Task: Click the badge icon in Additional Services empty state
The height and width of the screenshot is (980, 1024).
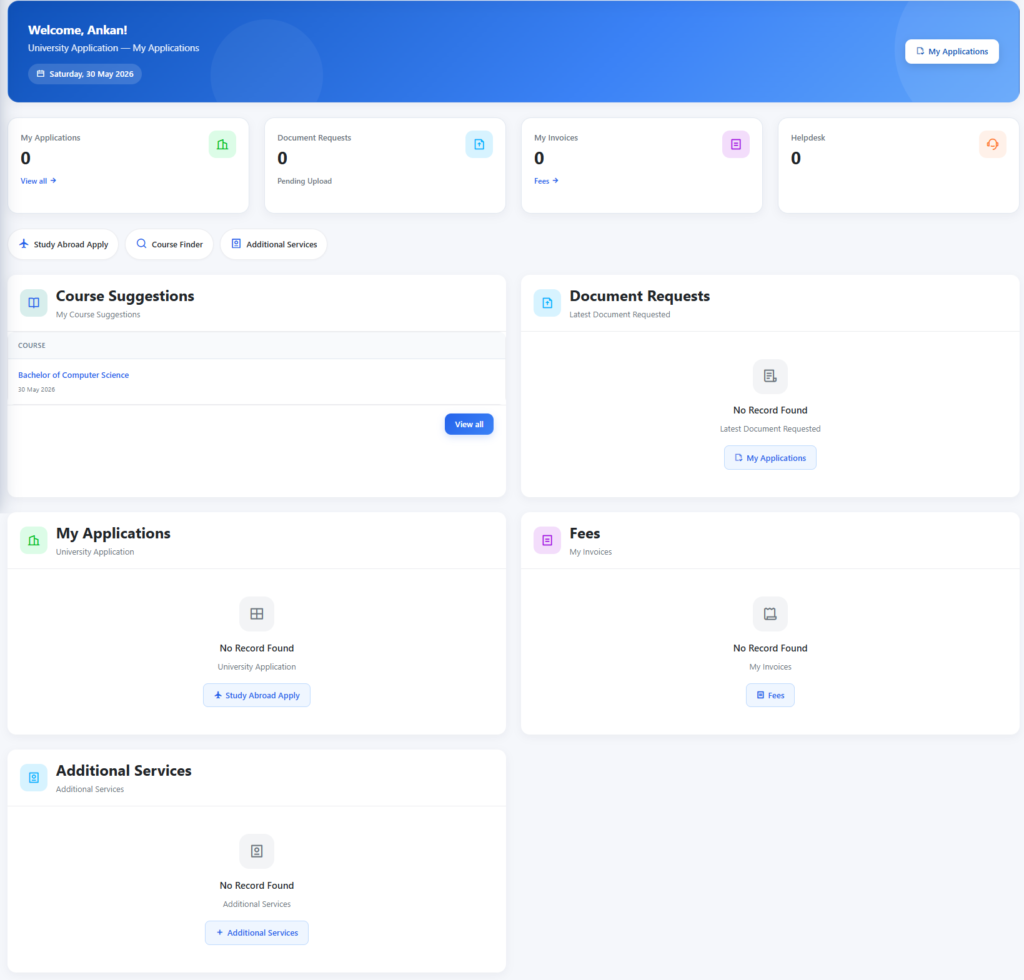Action: (x=257, y=851)
